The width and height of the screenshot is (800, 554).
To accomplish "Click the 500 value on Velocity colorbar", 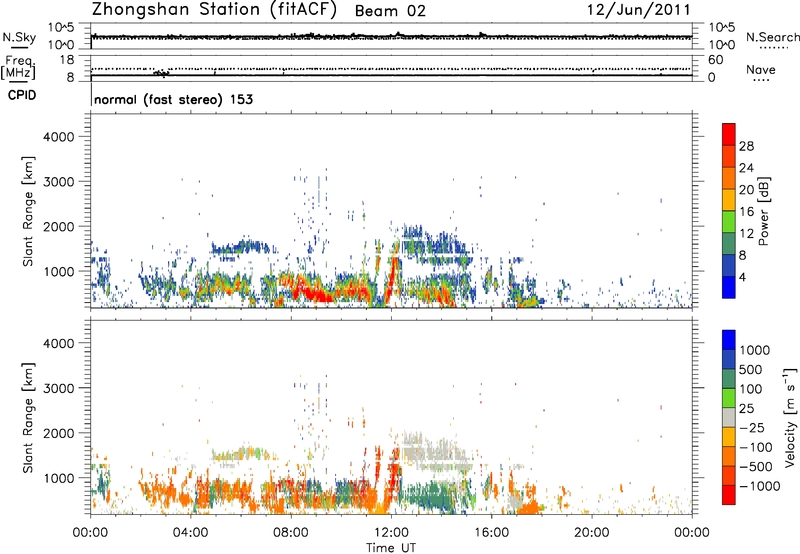I will point(750,370).
